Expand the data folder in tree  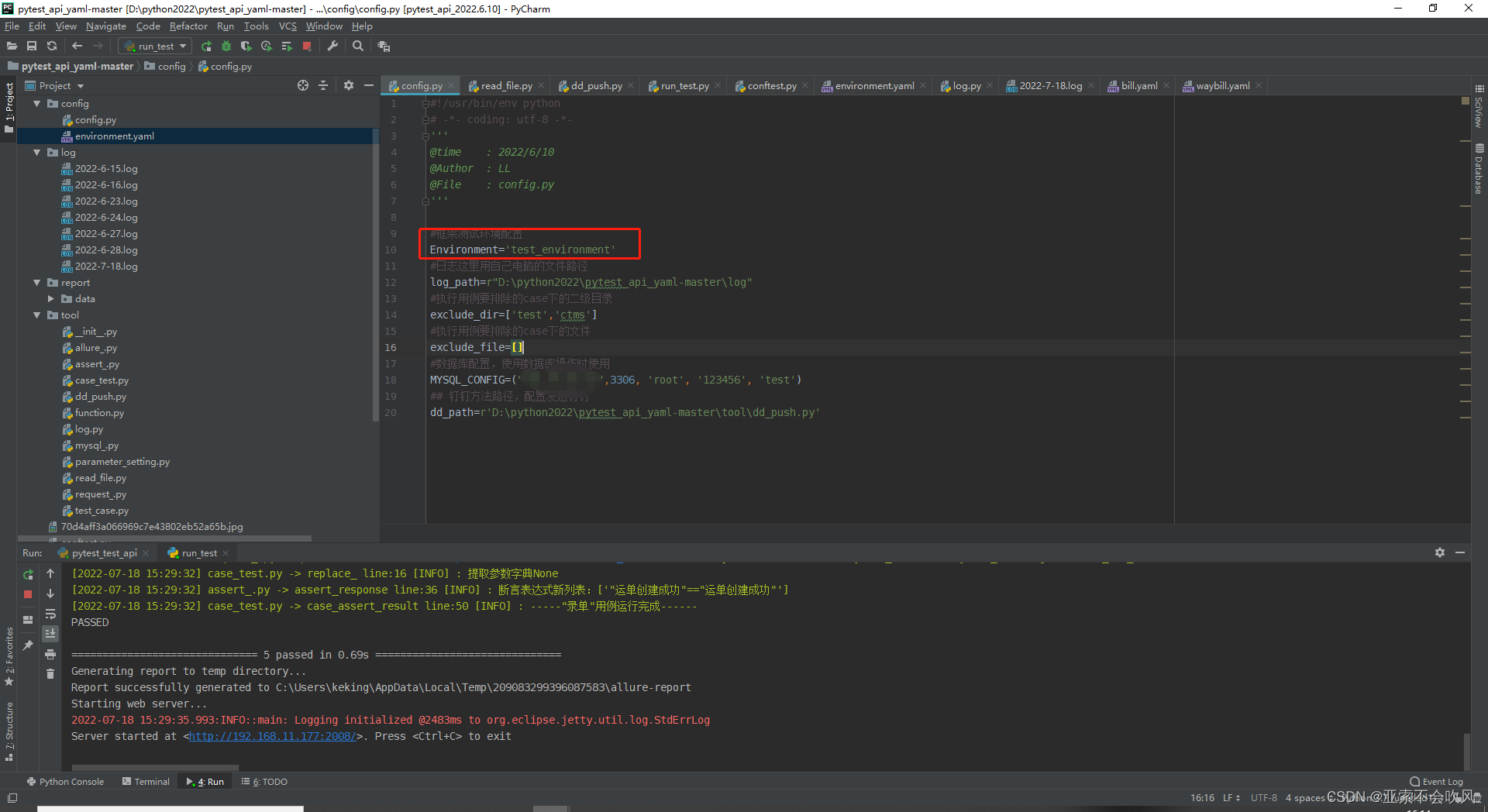51,299
